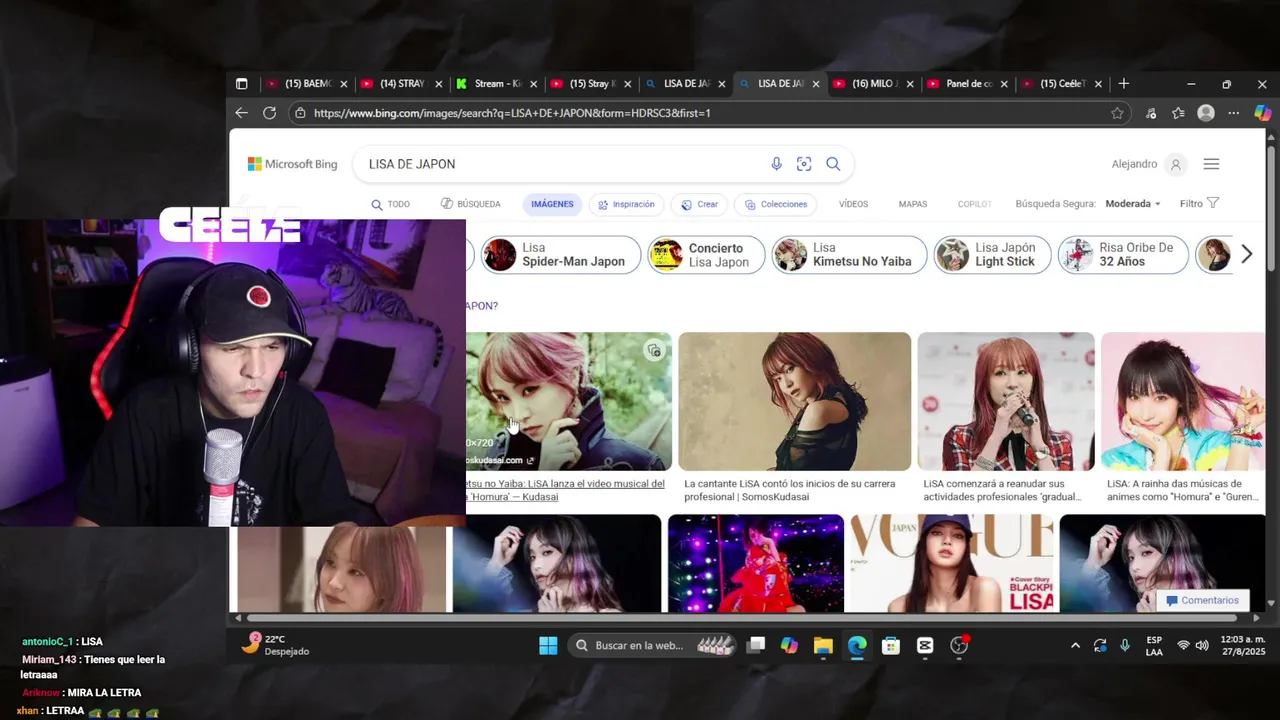Select Risa Oribe De 32 Años suggestion
The height and width of the screenshot is (720, 1280).
pyautogui.click(x=1123, y=255)
